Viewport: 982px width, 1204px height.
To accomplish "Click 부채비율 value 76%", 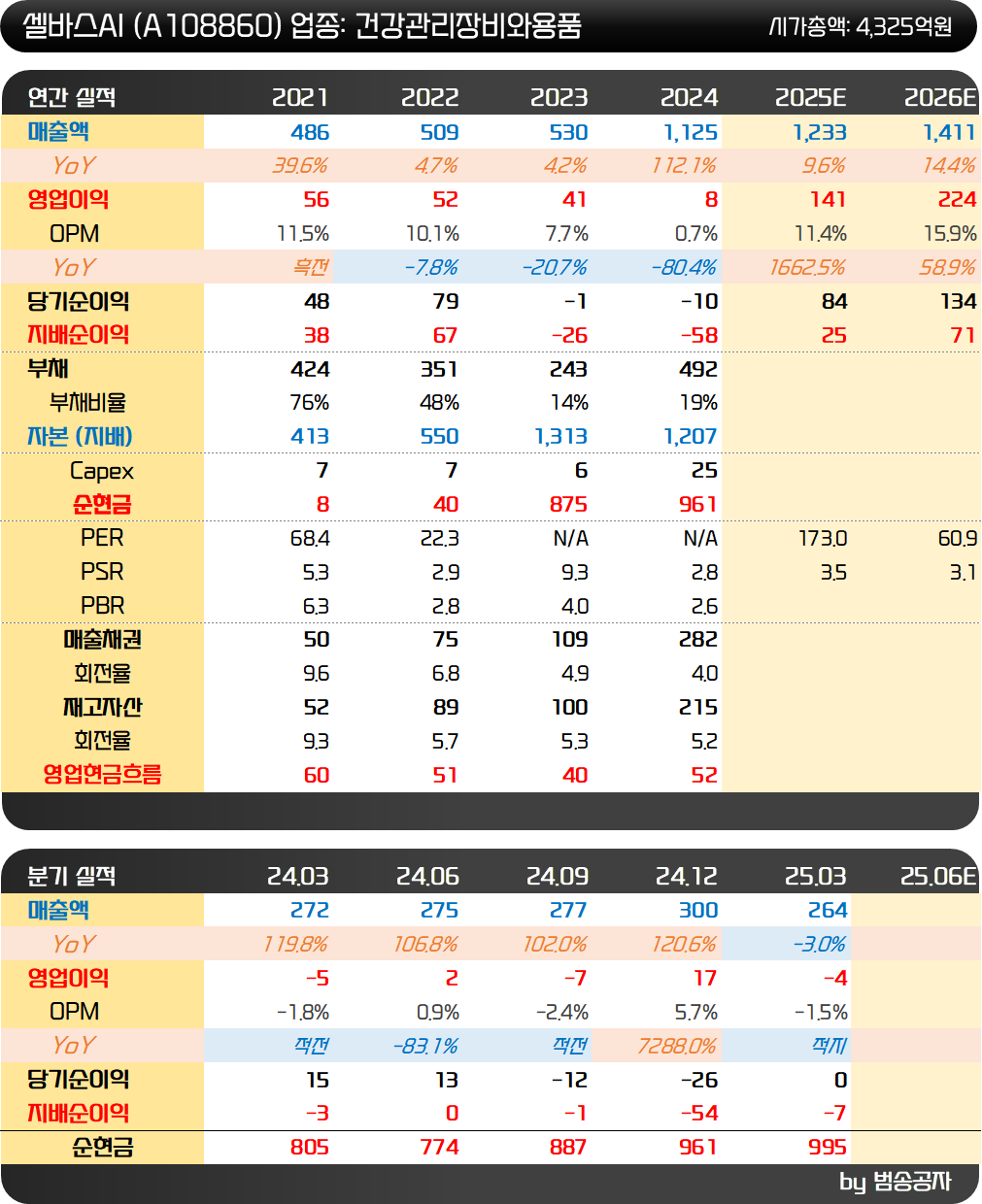I will pyautogui.click(x=310, y=402).
